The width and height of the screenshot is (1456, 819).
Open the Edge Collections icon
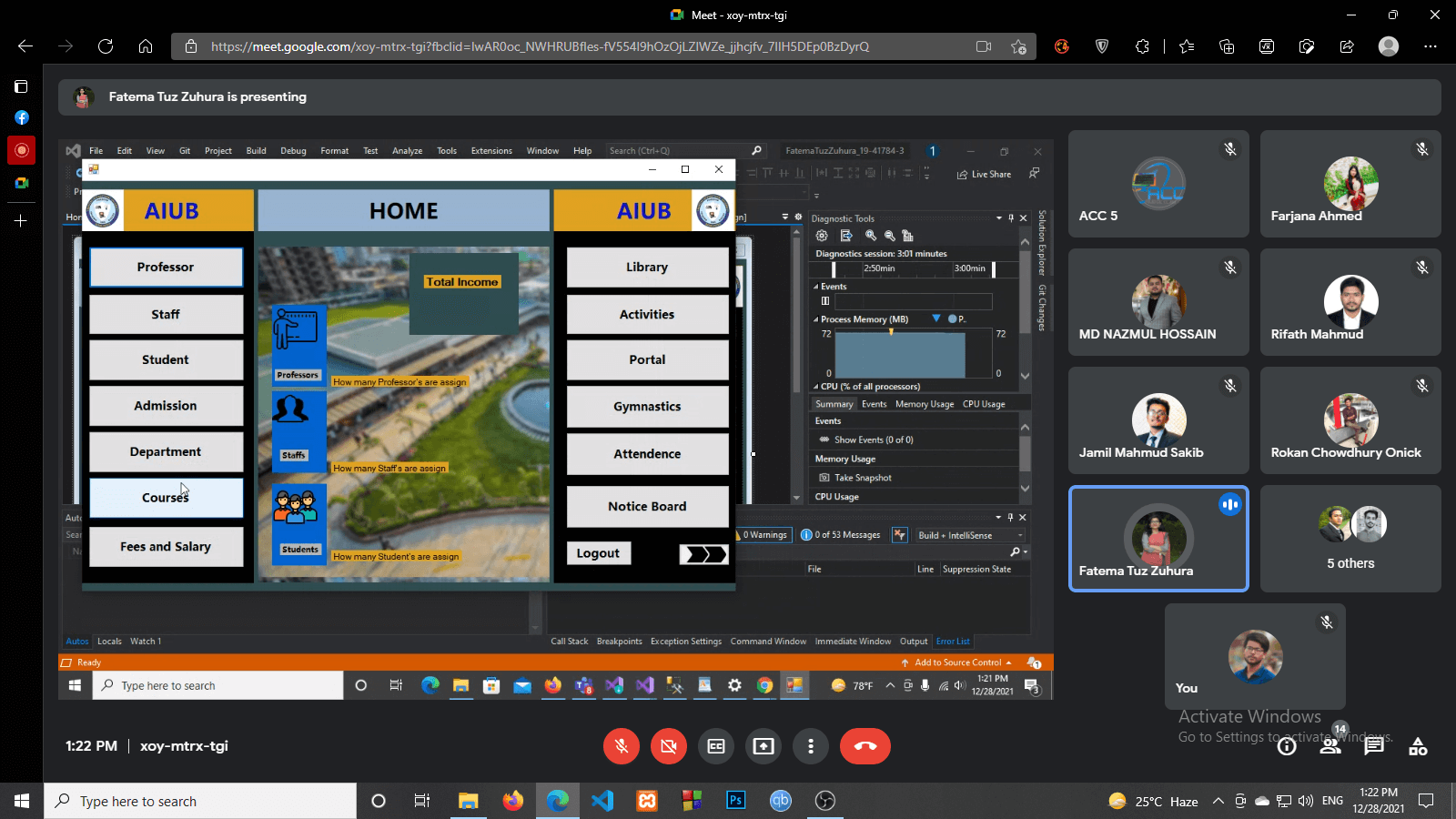click(x=1227, y=46)
